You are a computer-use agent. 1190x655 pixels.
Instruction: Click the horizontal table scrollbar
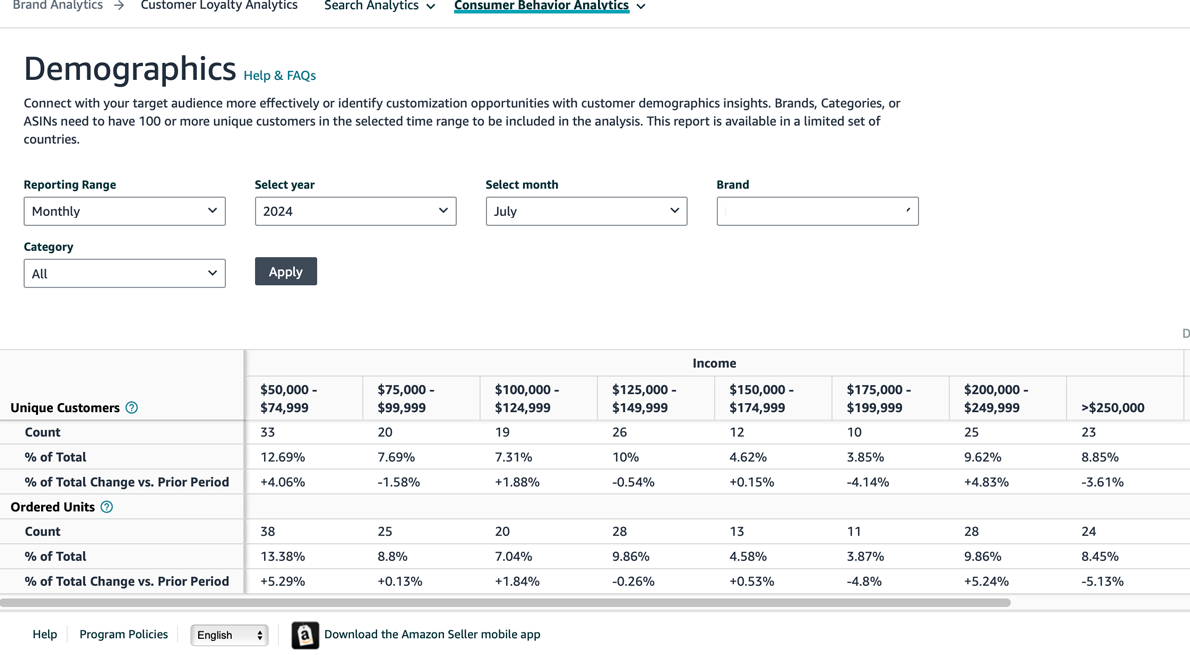click(x=505, y=603)
